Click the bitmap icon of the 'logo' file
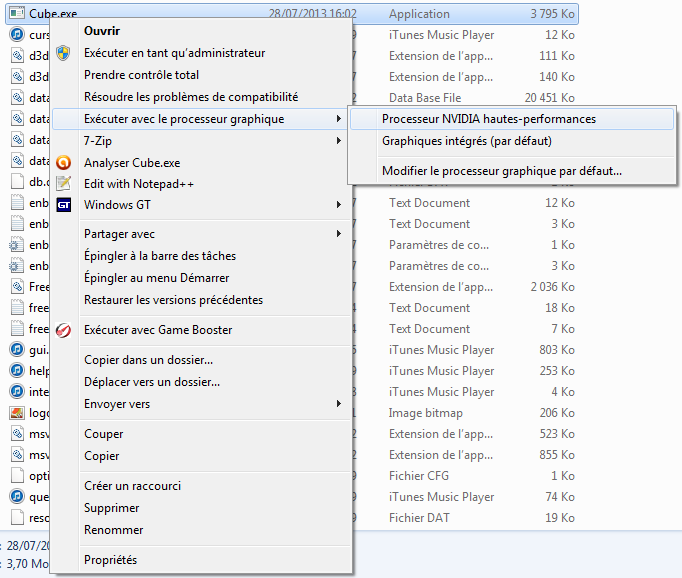The image size is (682, 578). click(x=17, y=412)
